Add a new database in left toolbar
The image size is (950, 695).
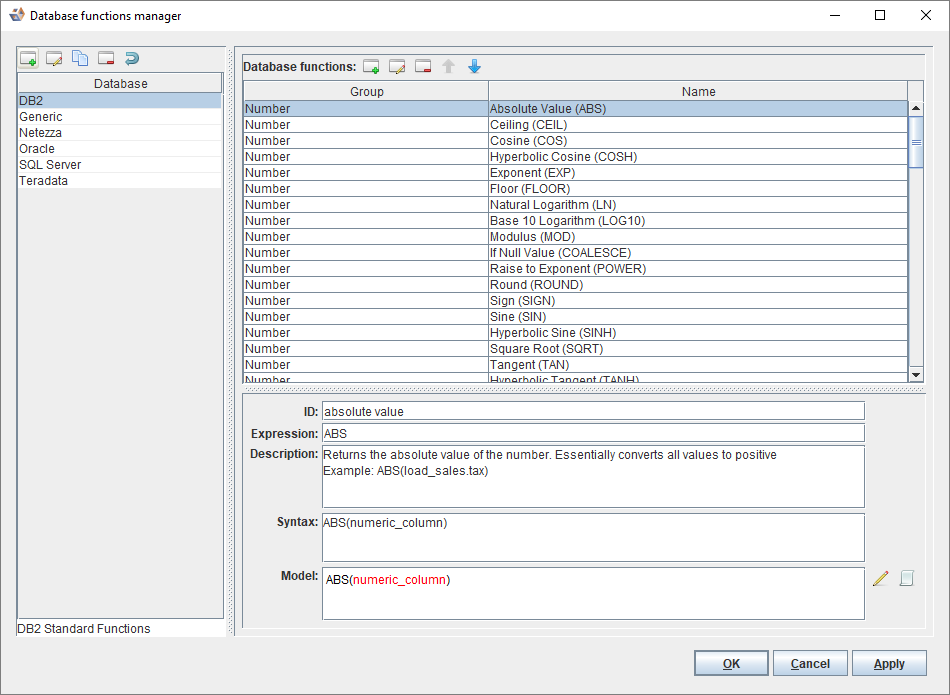point(28,59)
